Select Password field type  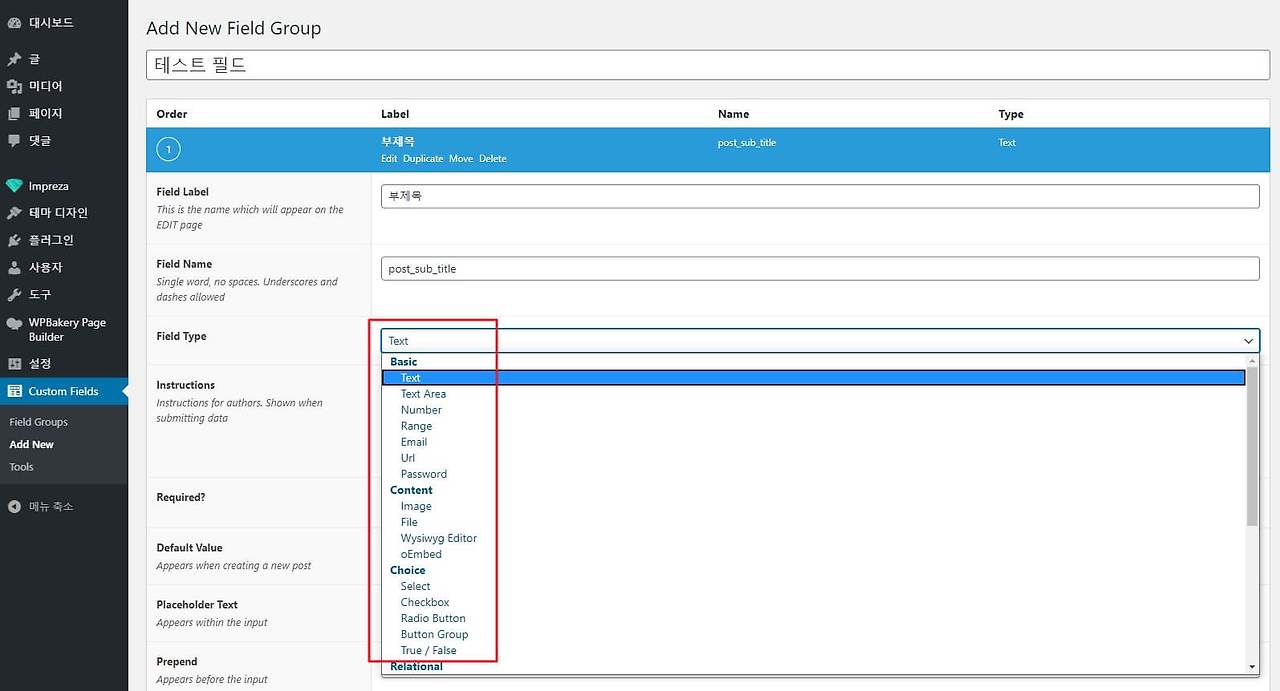tap(814, 474)
